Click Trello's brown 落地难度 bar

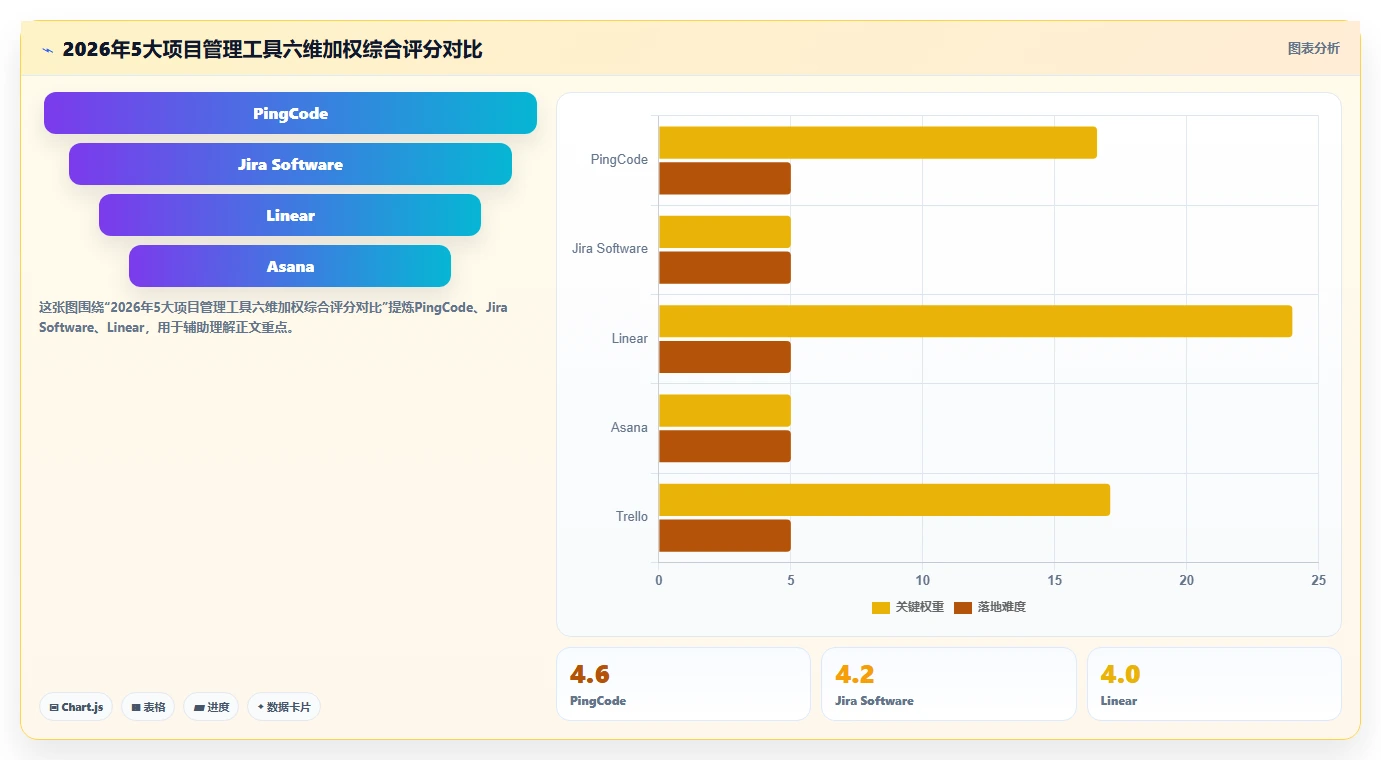(x=725, y=535)
